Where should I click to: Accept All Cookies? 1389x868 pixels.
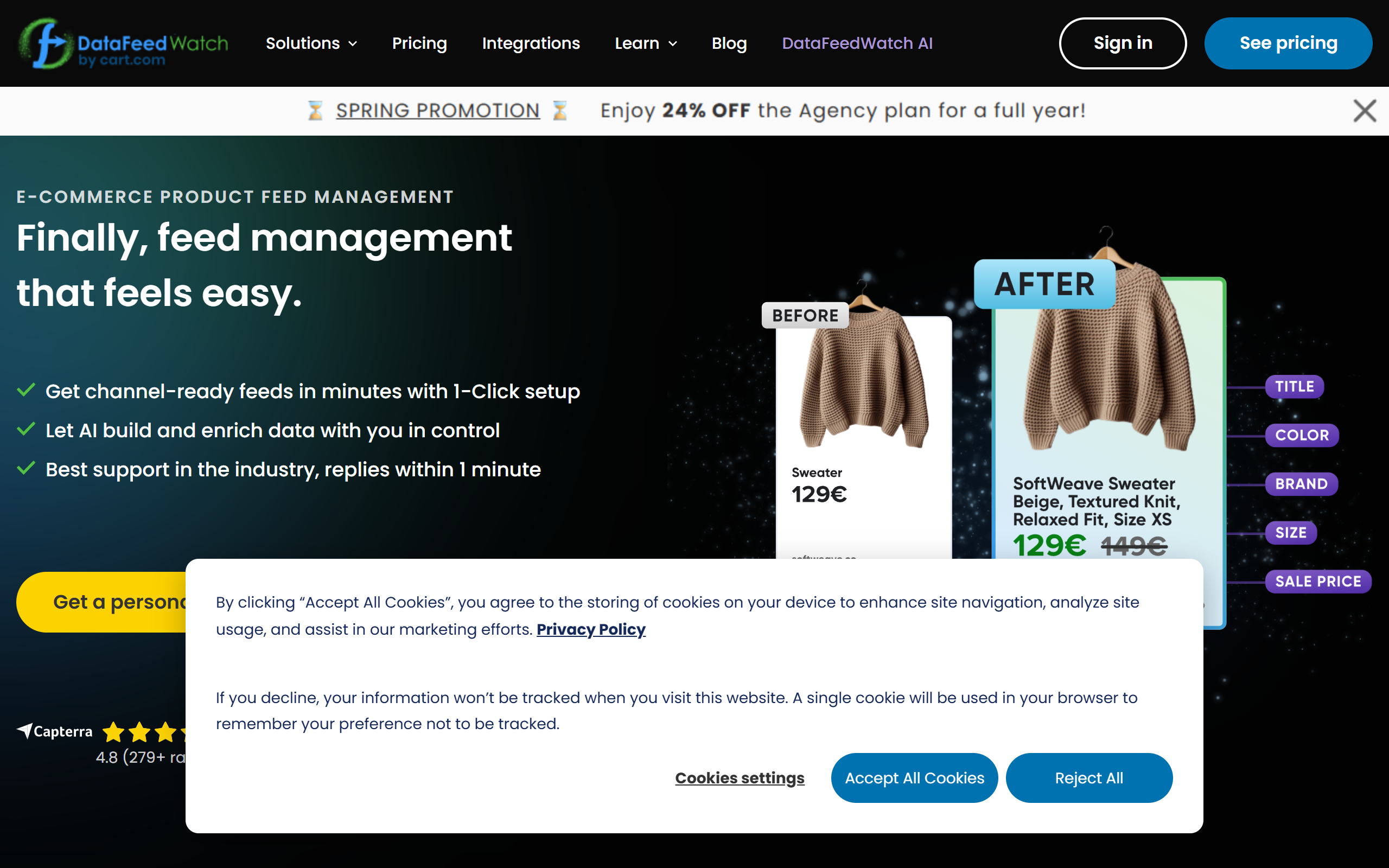914,778
